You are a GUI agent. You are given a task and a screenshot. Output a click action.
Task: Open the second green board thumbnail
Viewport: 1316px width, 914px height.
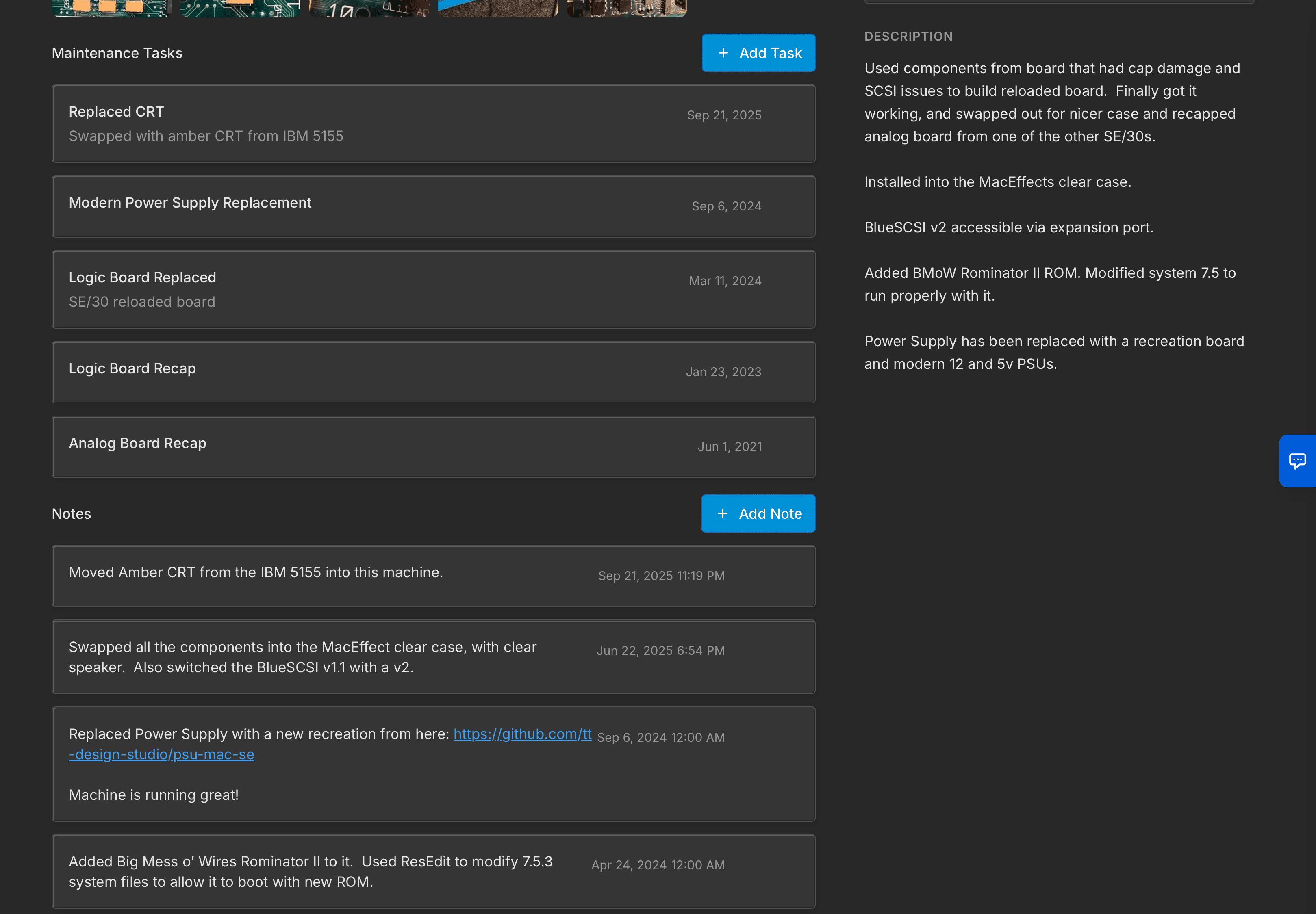[x=240, y=7]
